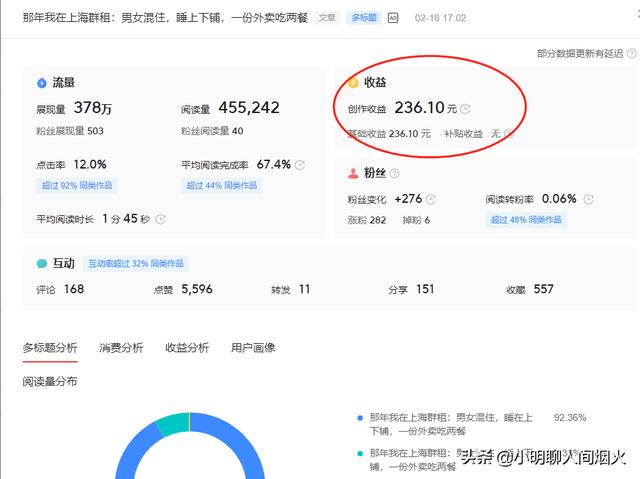This screenshot has width=640, height=479.
Task: Click the teal segment of the donut chart
Action: tap(173, 424)
